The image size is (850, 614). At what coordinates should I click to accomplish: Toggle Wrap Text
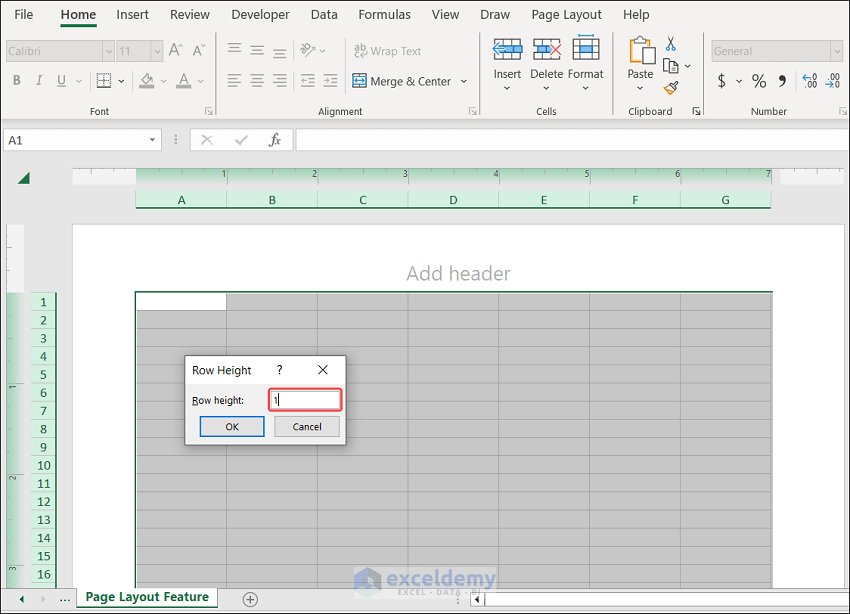coord(388,51)
